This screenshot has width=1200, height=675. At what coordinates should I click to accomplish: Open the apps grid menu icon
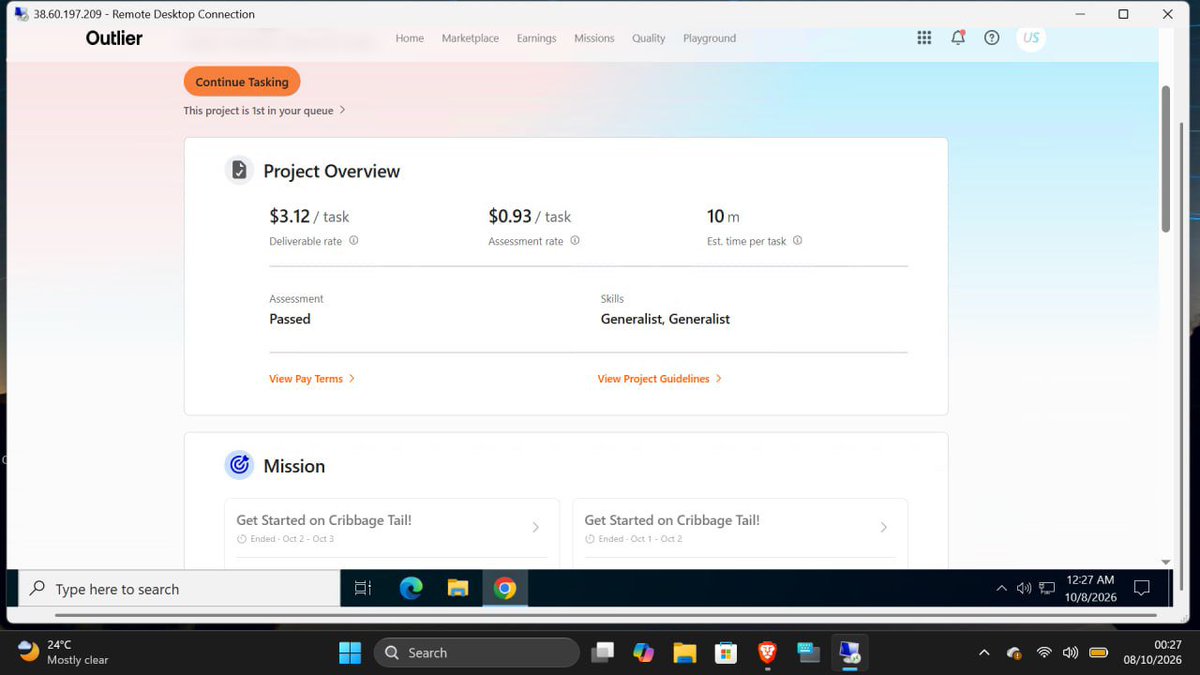tap(924, 38)
